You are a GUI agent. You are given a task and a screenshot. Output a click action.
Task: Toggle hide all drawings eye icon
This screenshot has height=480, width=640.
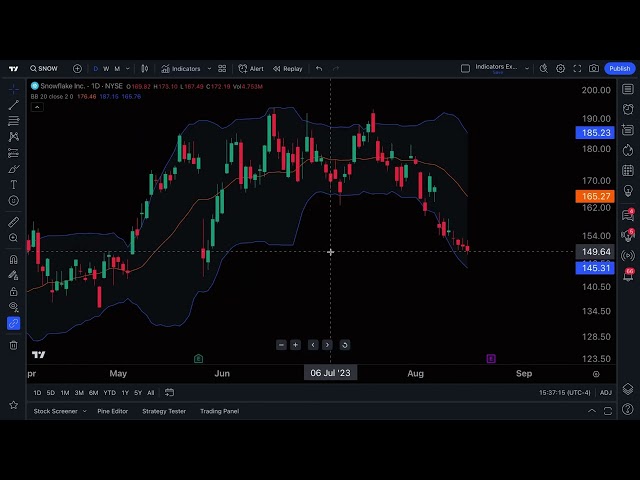(13, 307)
